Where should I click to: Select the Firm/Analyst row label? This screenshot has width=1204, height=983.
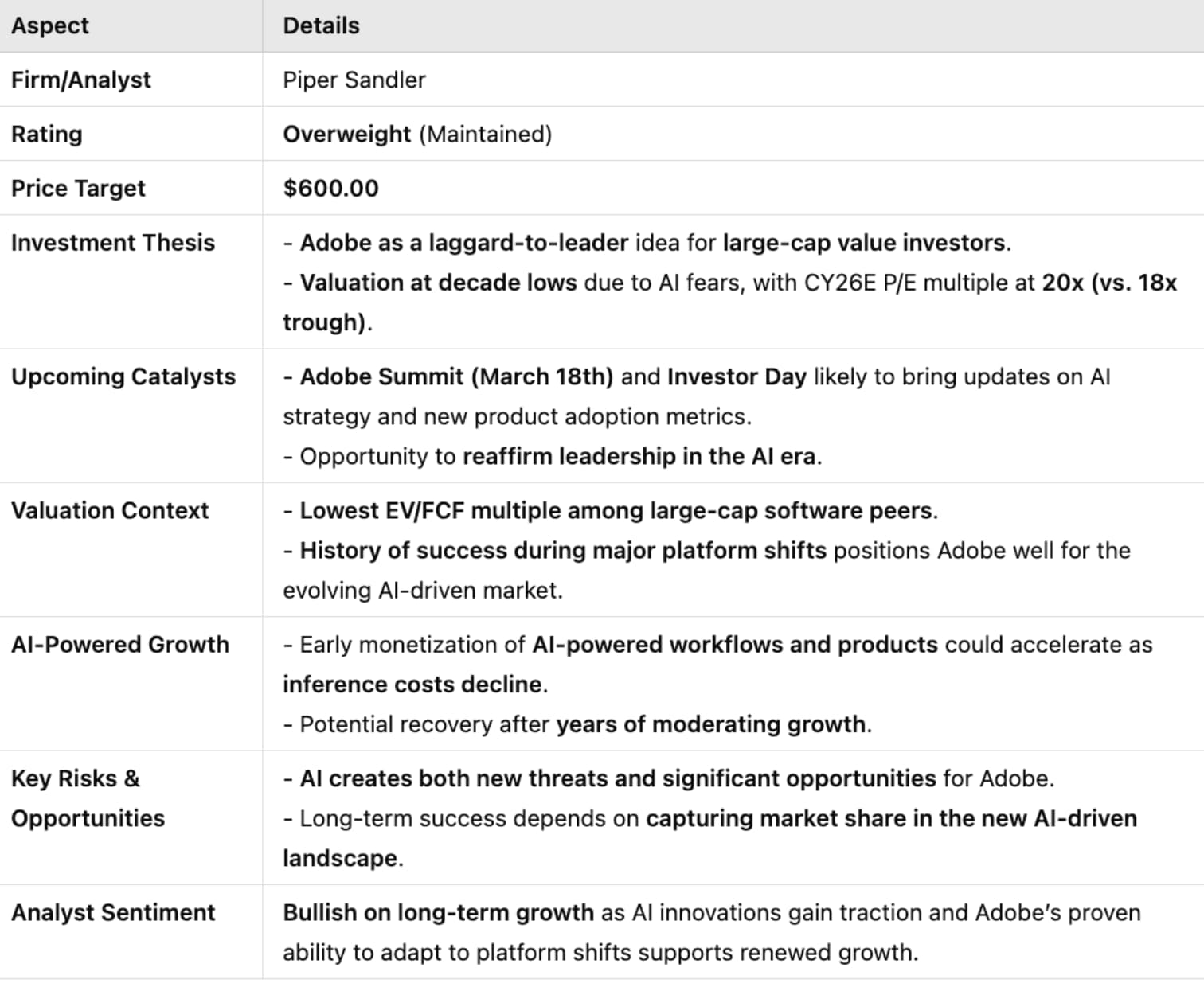click(81, 80)
